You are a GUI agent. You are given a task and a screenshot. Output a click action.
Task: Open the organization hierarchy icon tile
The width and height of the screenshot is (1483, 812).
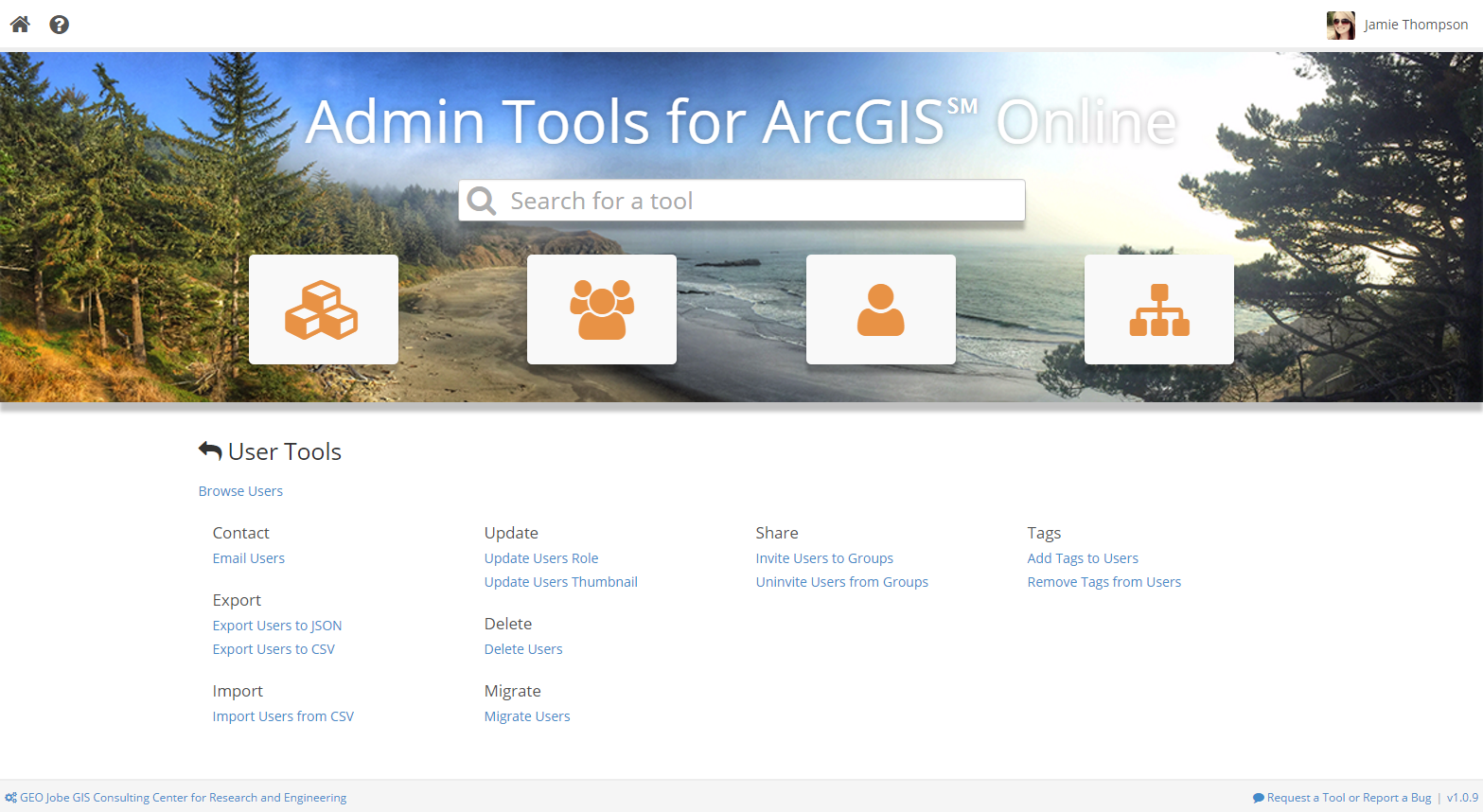pos(1158,309)
